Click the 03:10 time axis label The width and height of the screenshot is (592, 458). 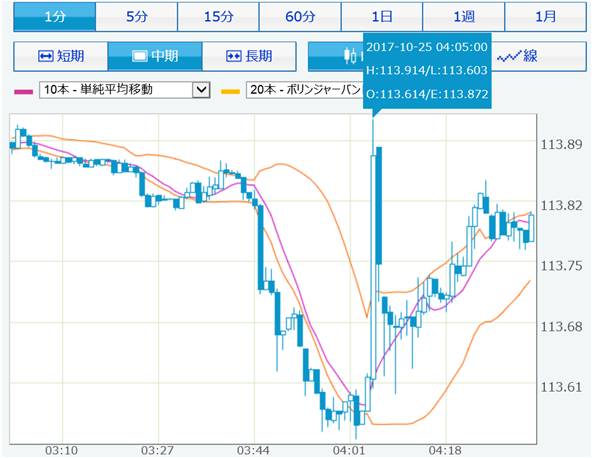[x=62, y=450]
